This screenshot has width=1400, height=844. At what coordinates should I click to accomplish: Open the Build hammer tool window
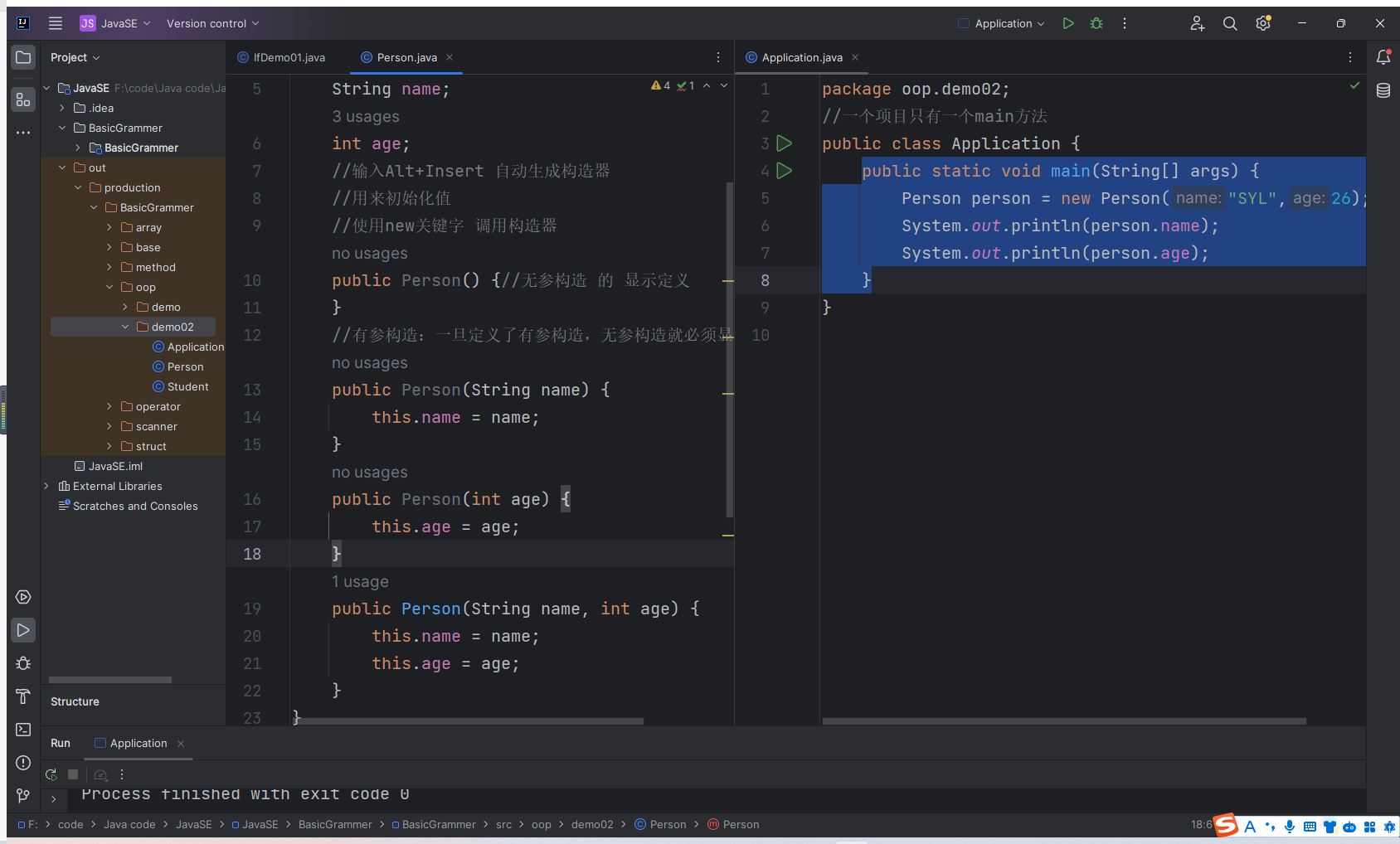point(23,696)
